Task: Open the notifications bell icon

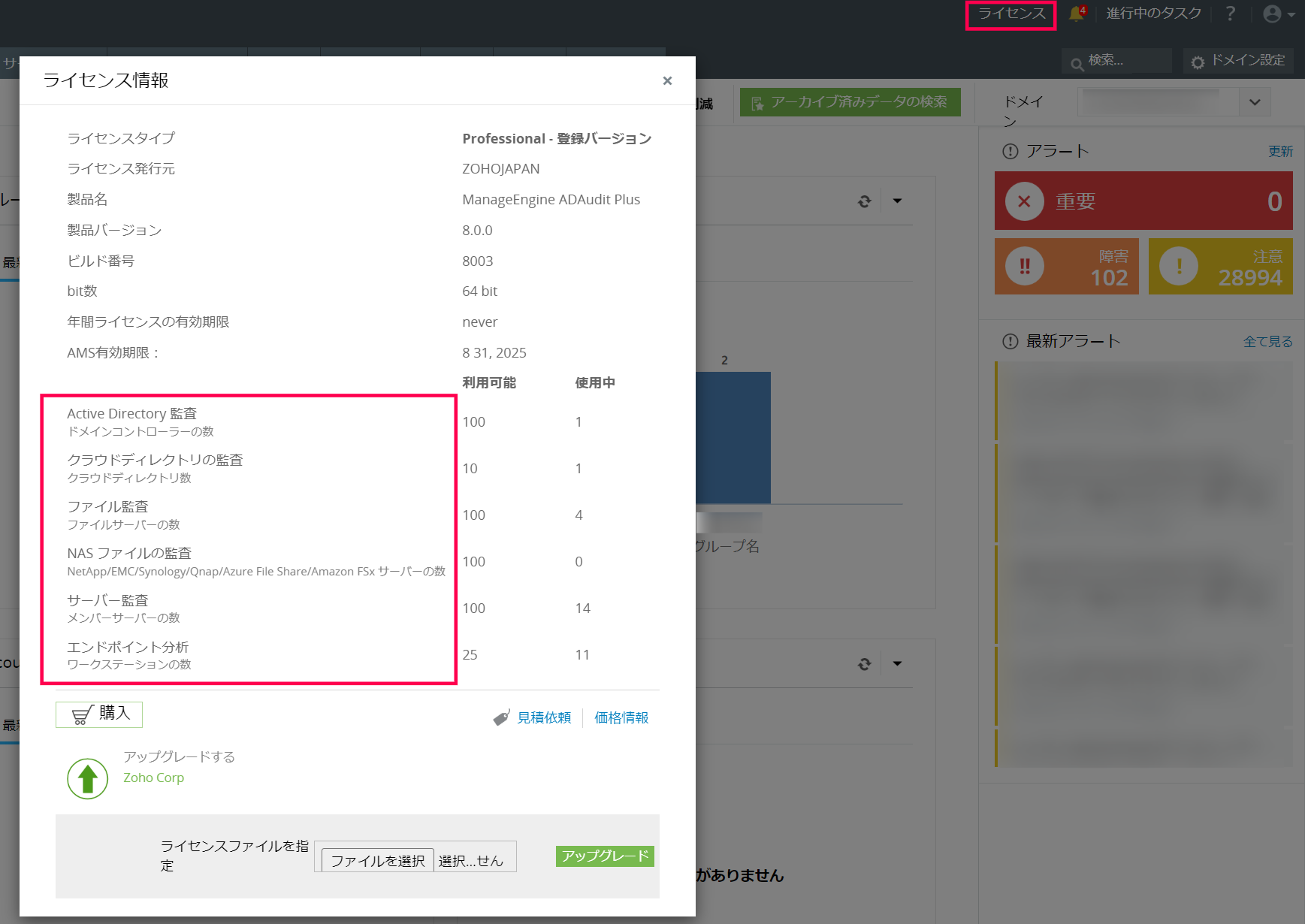Action: 1077,14
